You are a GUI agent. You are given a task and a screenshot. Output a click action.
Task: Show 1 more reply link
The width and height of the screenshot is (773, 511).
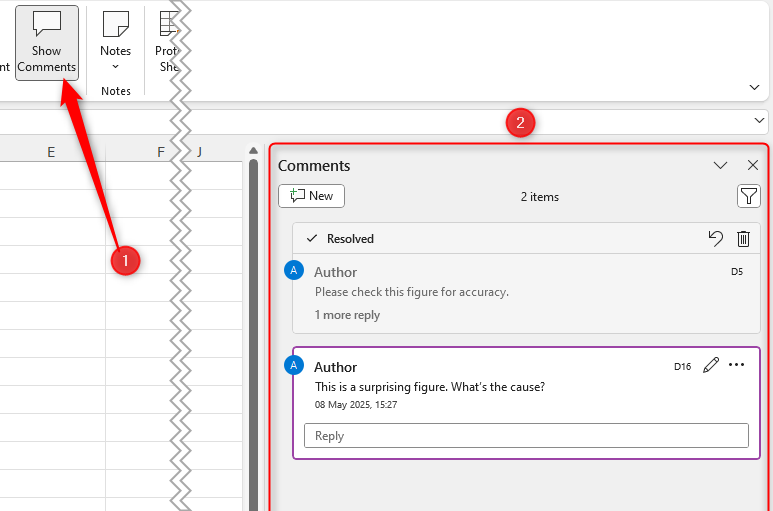[347, 315]
